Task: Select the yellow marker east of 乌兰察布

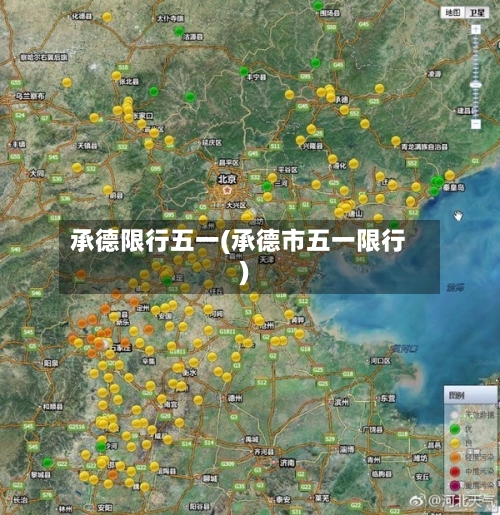Action: click(67, 82)
